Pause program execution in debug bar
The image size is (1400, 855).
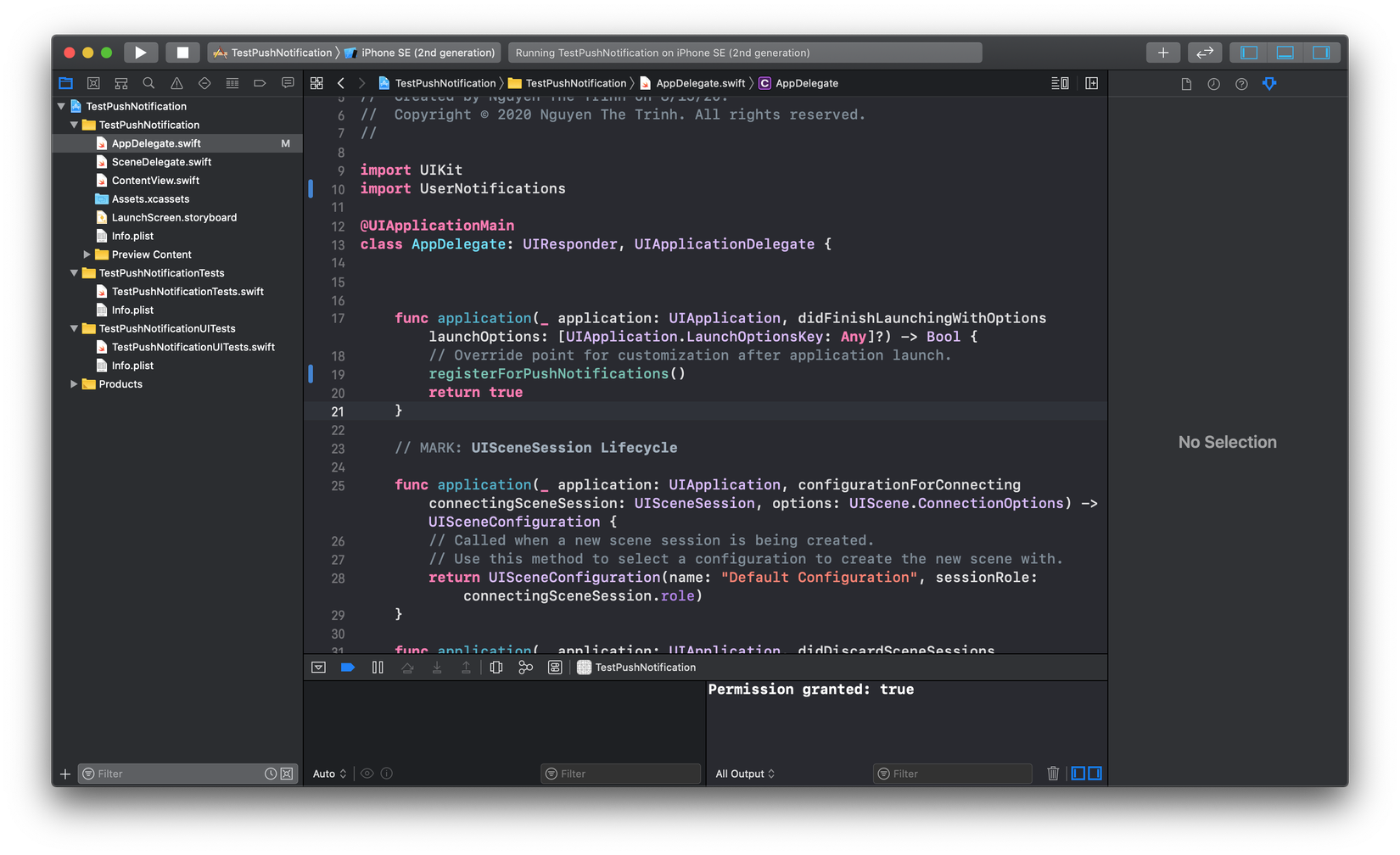378,668
